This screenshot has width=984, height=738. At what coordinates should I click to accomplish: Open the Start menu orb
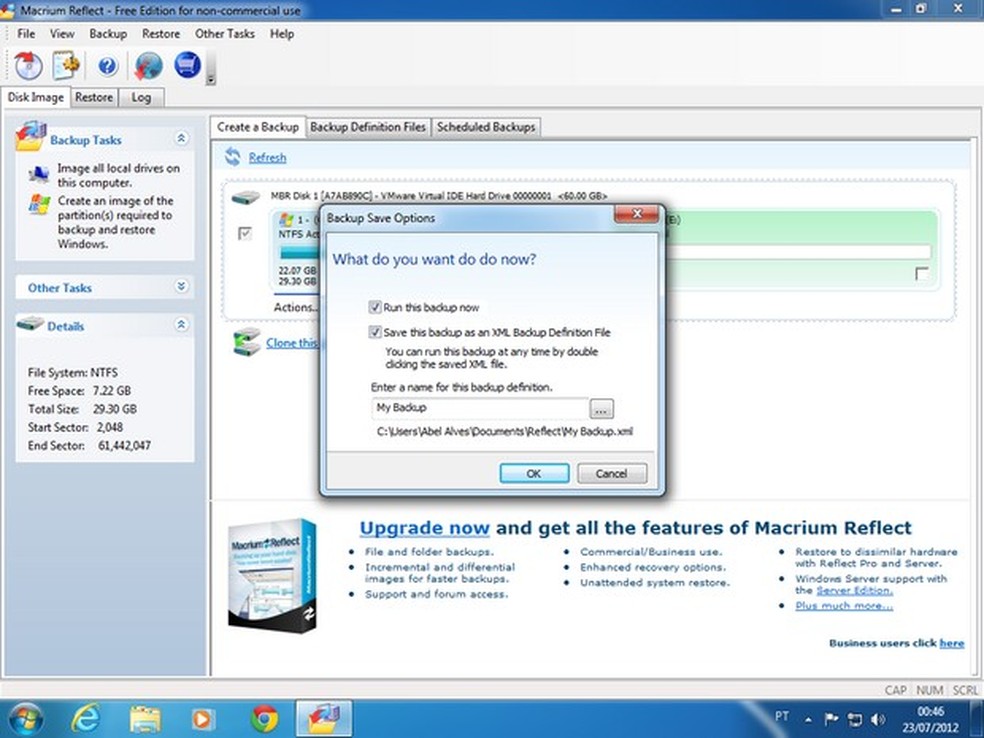25,719
